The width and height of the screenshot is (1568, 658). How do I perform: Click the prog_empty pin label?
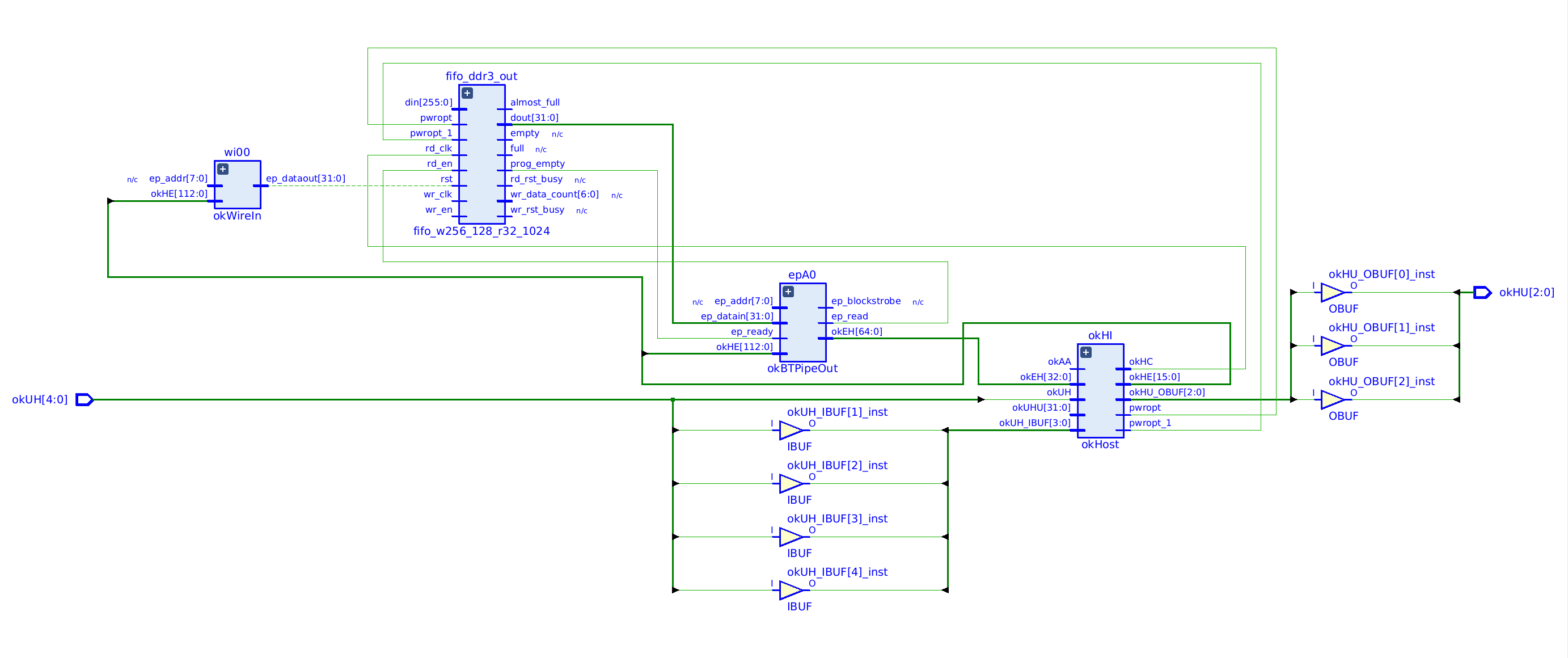[x=538, y=164]
